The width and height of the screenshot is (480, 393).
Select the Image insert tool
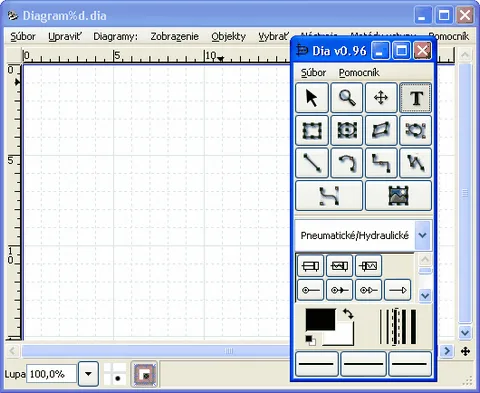coord(398,196)
